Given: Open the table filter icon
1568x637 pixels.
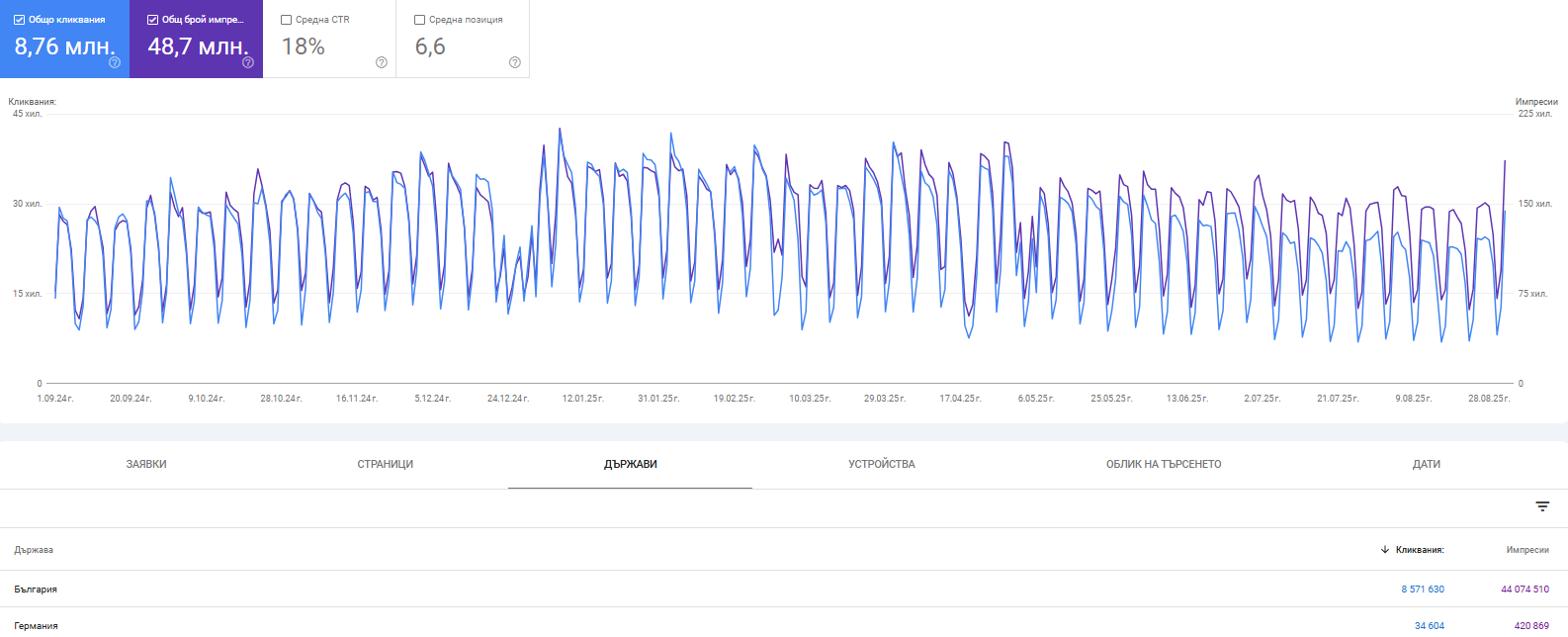Looking at the screenshot, I should pos(1542,506).
